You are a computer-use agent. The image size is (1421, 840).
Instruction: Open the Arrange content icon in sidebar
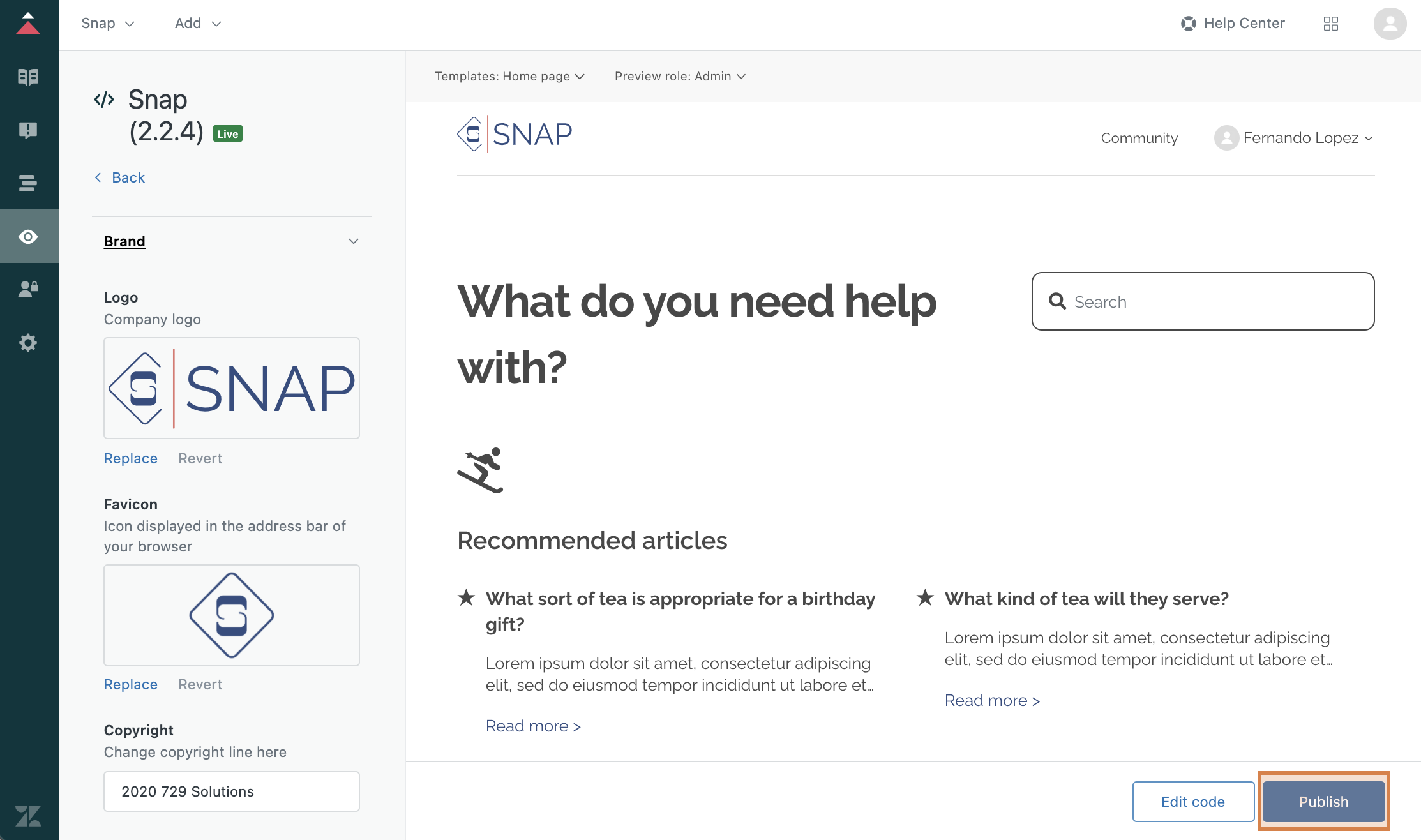pyautogui.click(x=28, y=183)
